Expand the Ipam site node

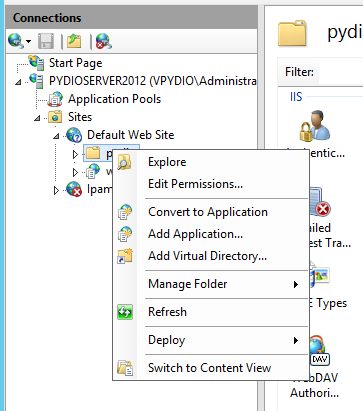[56, 190]
